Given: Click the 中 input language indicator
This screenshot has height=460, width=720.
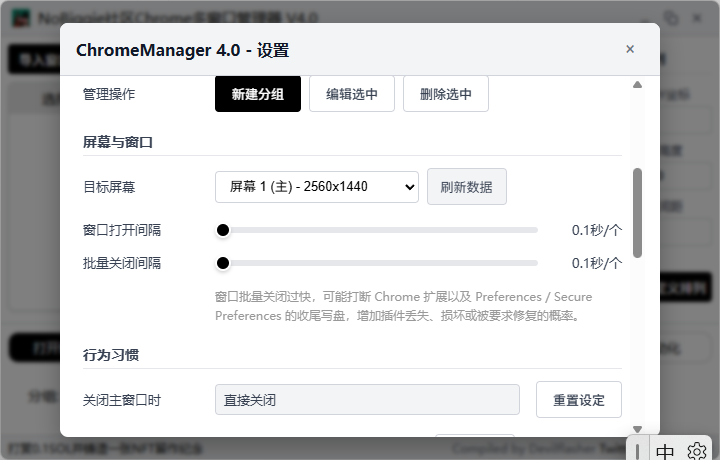Looking at the screenshot, I should pyautogui.click(x=665, y=452).
